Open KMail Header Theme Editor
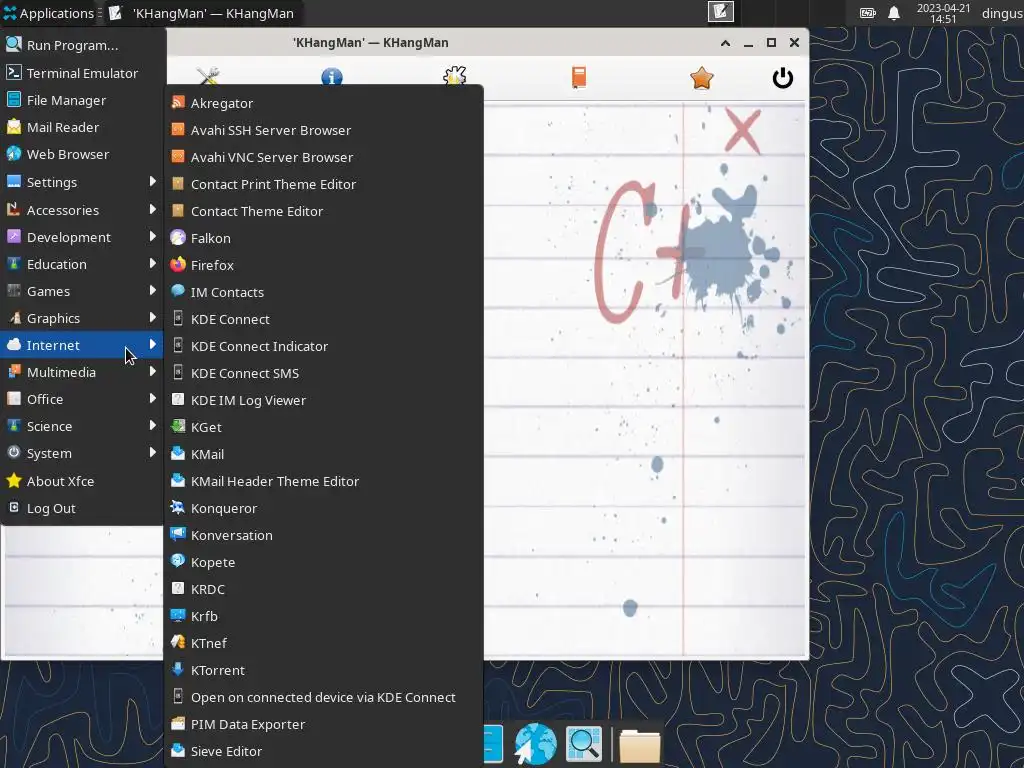This screenshot has width=1024, height=768. [x=324, y=481]
